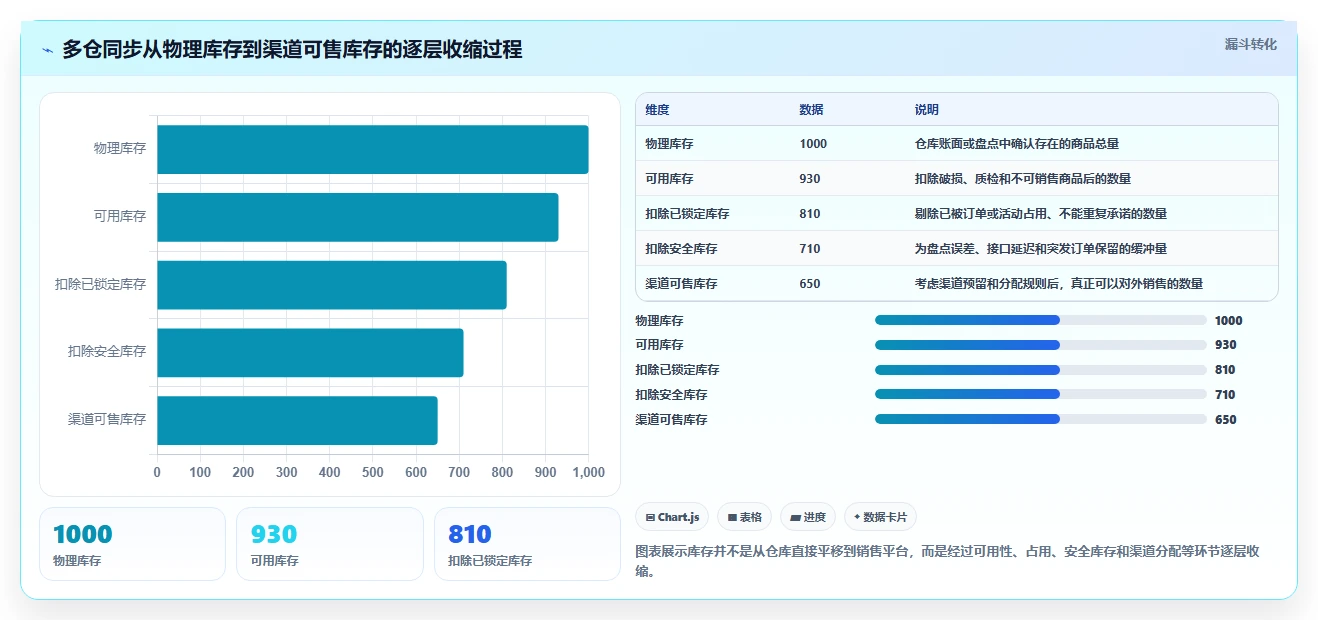1318x620 pixels.
Task: Click the table data value 710
Action: tap(810, 249)
